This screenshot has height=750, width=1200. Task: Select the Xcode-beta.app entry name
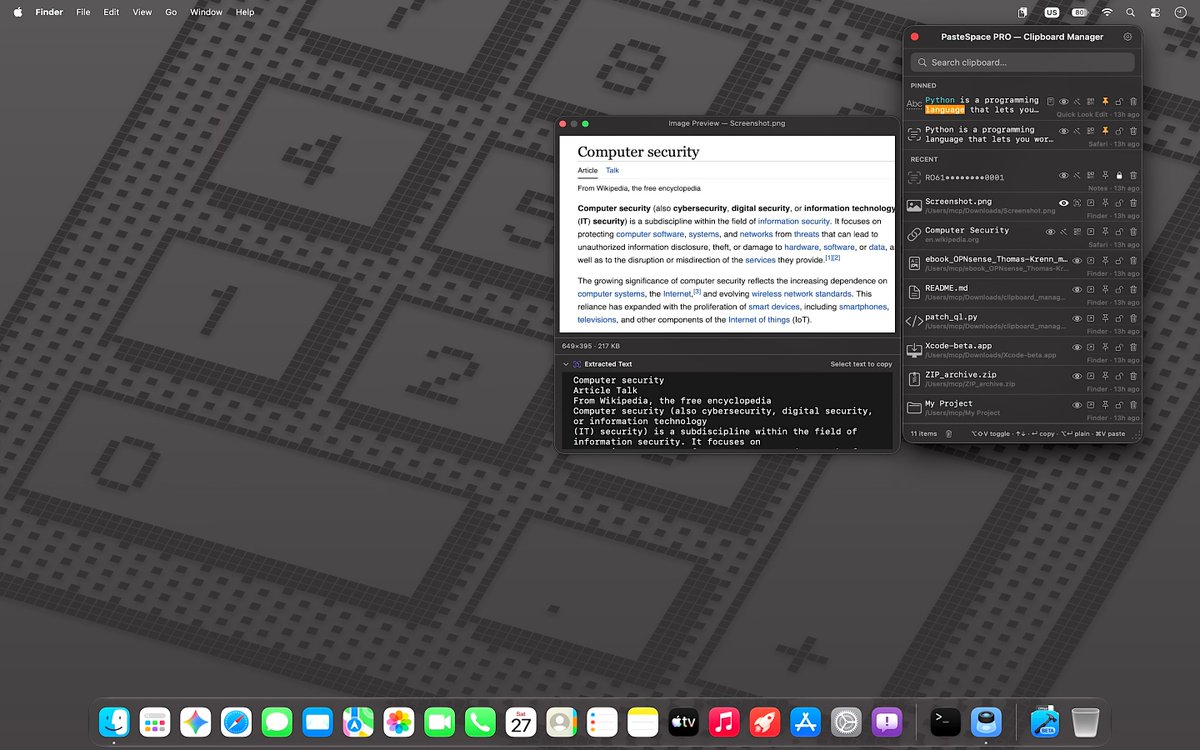click(x=958, y=345)
